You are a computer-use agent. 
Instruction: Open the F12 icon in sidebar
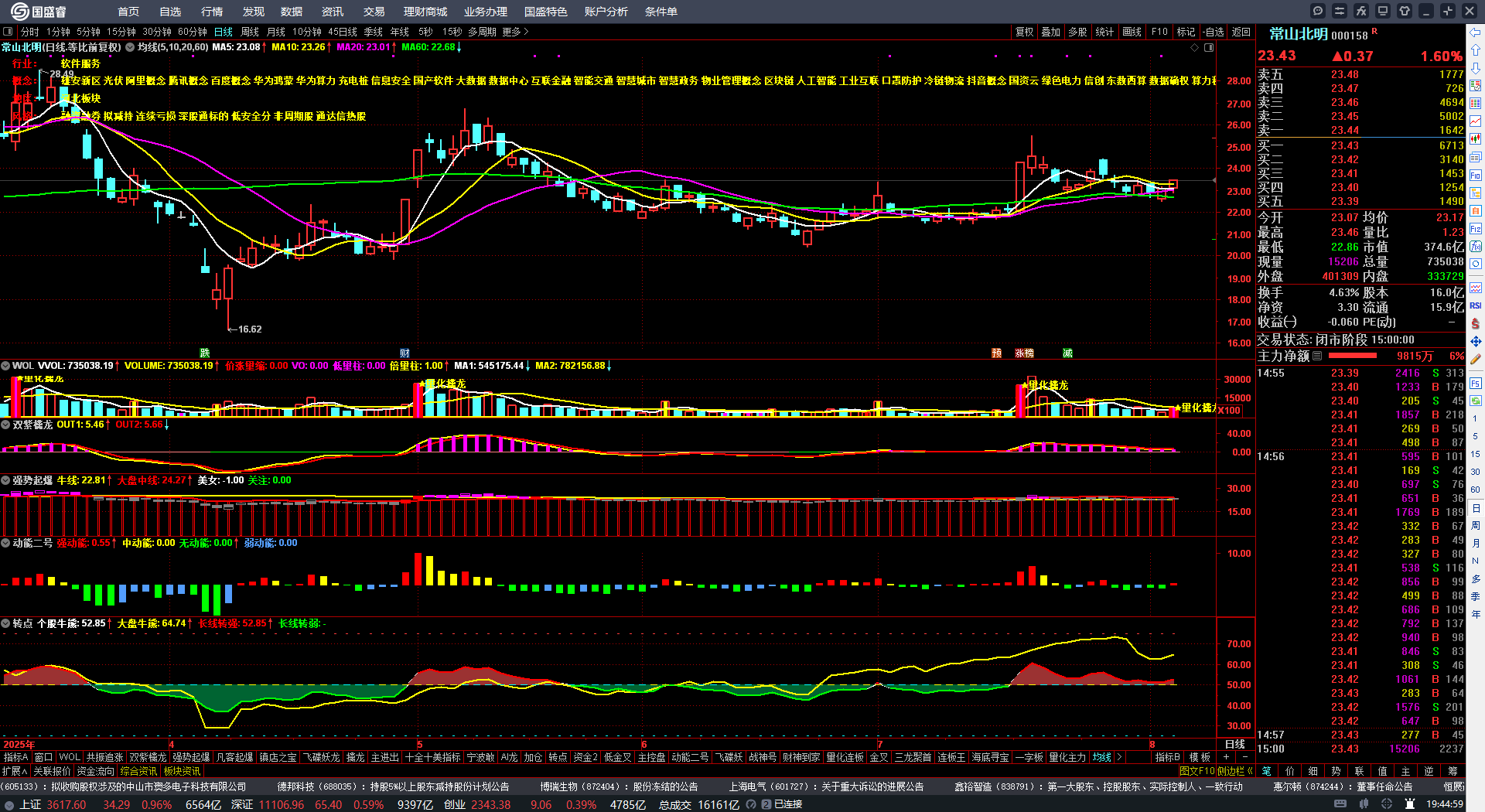pyautogui.click(x=1476, y=229)
